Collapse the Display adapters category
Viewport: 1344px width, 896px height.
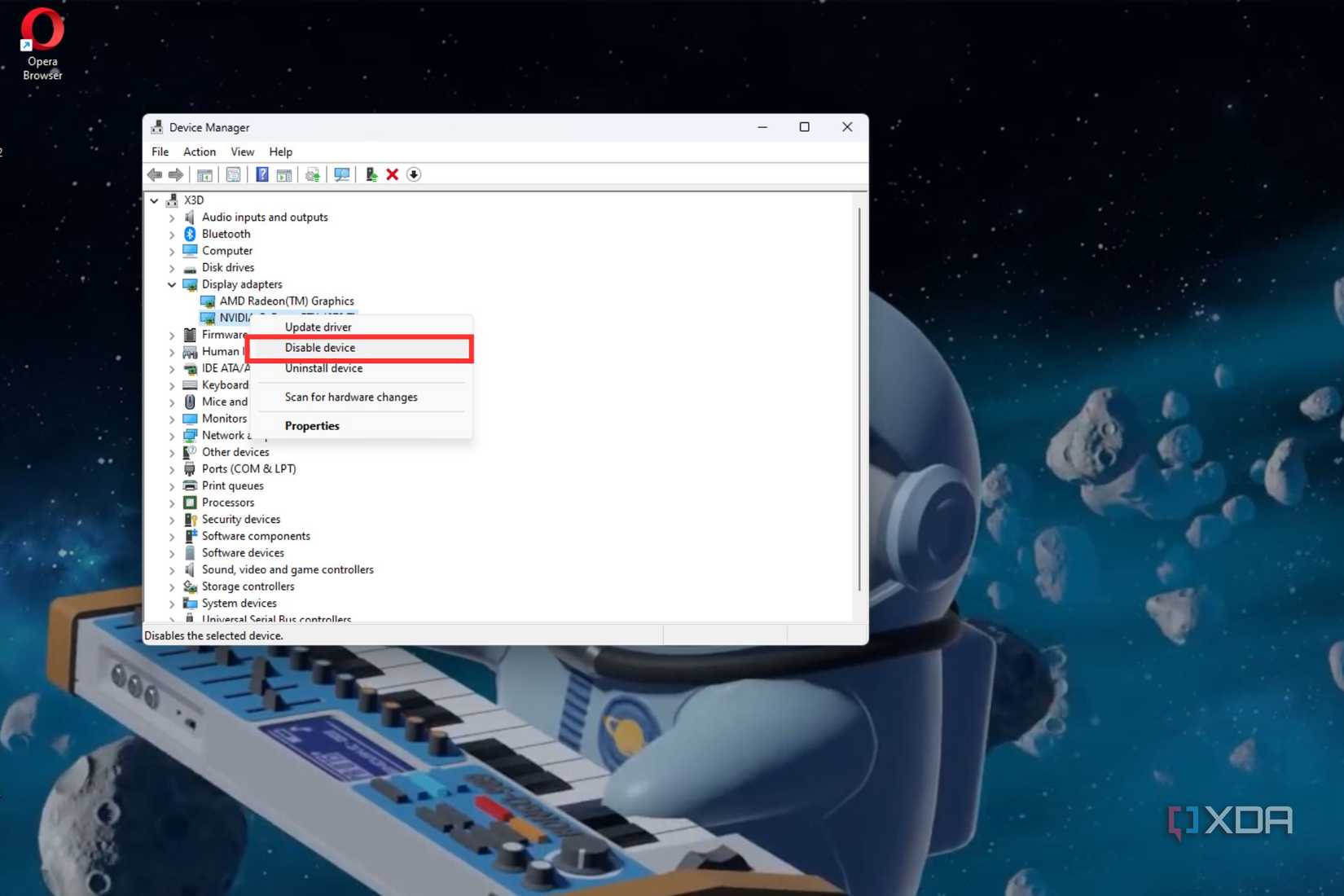tap(171, 284)
